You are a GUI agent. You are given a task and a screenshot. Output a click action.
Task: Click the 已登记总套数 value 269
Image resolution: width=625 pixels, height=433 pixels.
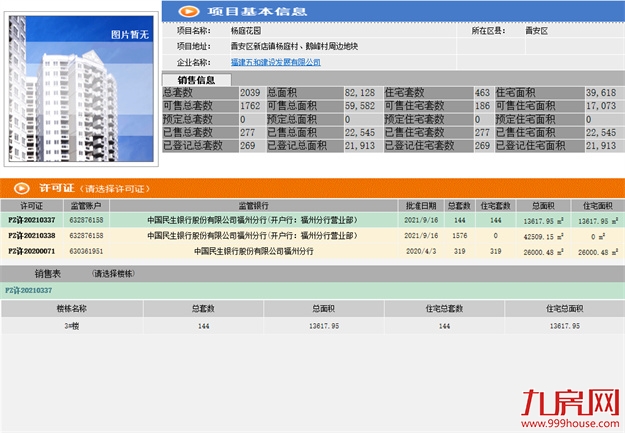(248, 146)
